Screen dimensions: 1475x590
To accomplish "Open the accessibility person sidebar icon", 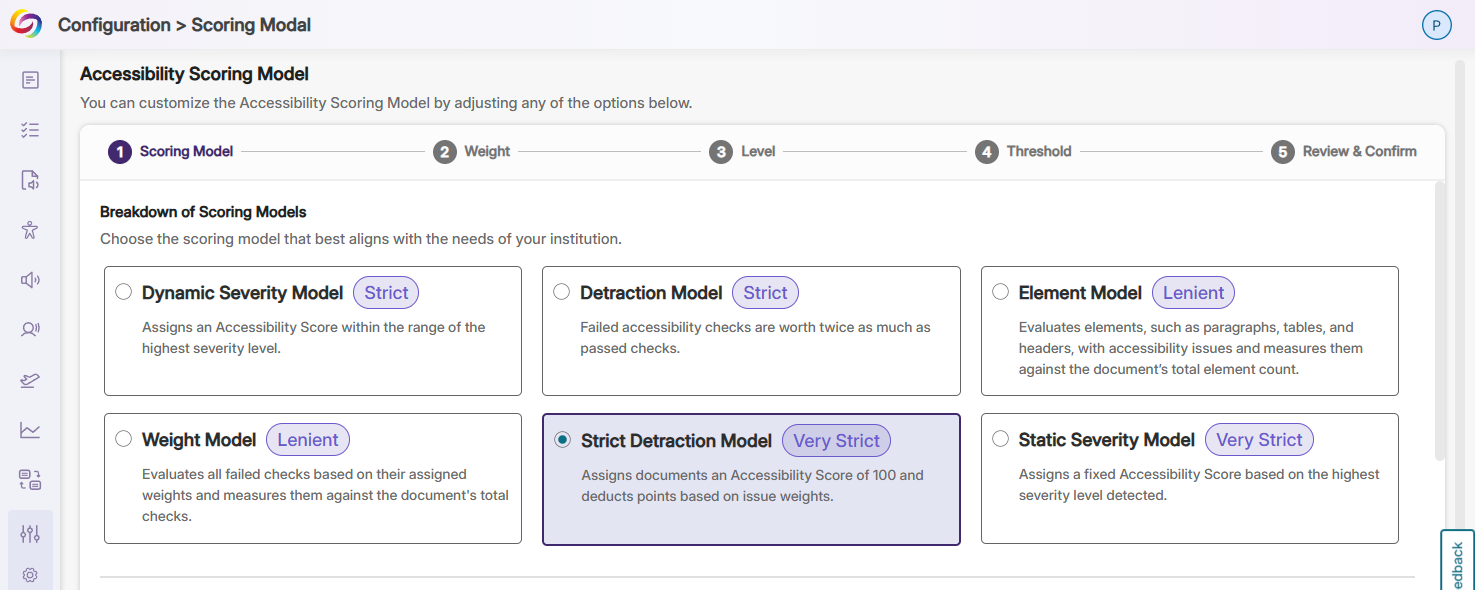I will tap(30, 230).
